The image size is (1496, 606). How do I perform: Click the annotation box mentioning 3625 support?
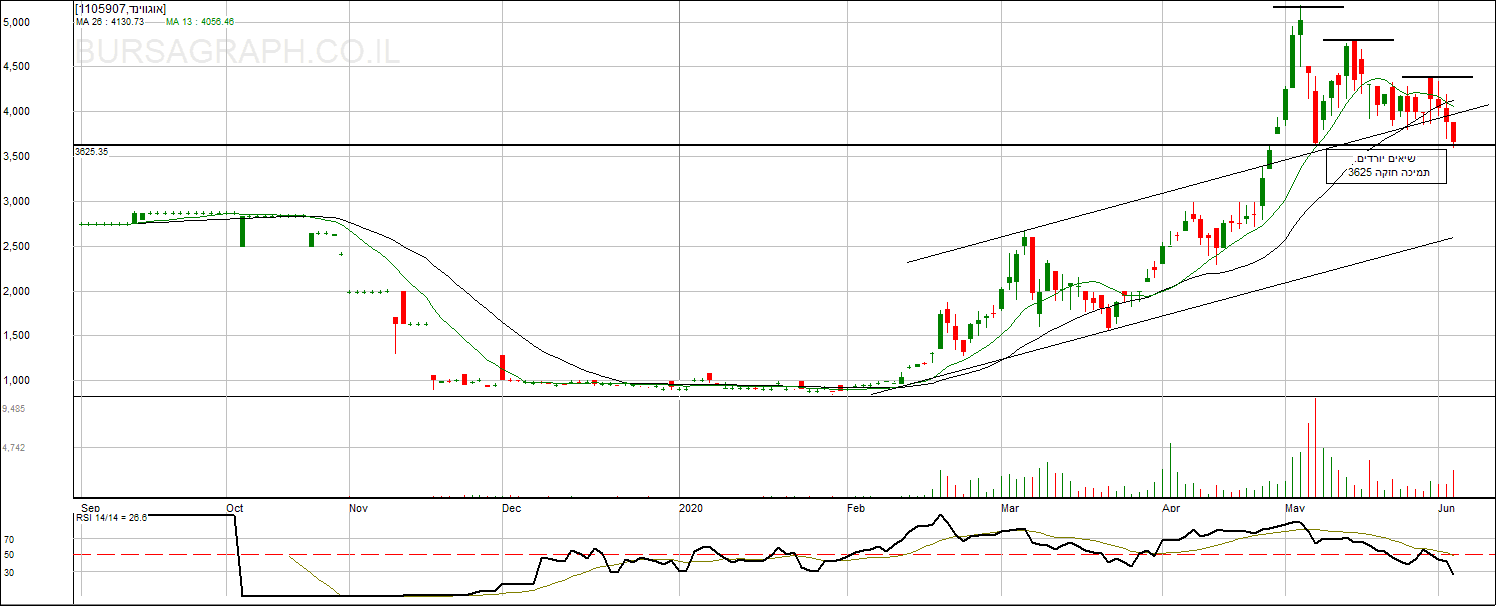1385,166
